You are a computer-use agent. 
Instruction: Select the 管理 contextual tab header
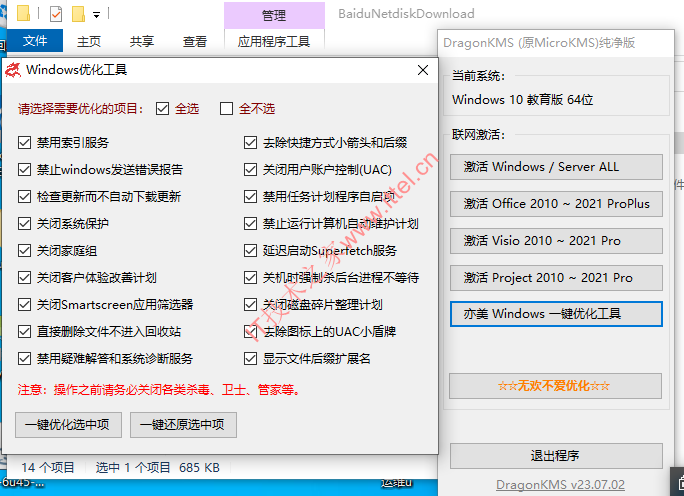[x=274, y=16]
